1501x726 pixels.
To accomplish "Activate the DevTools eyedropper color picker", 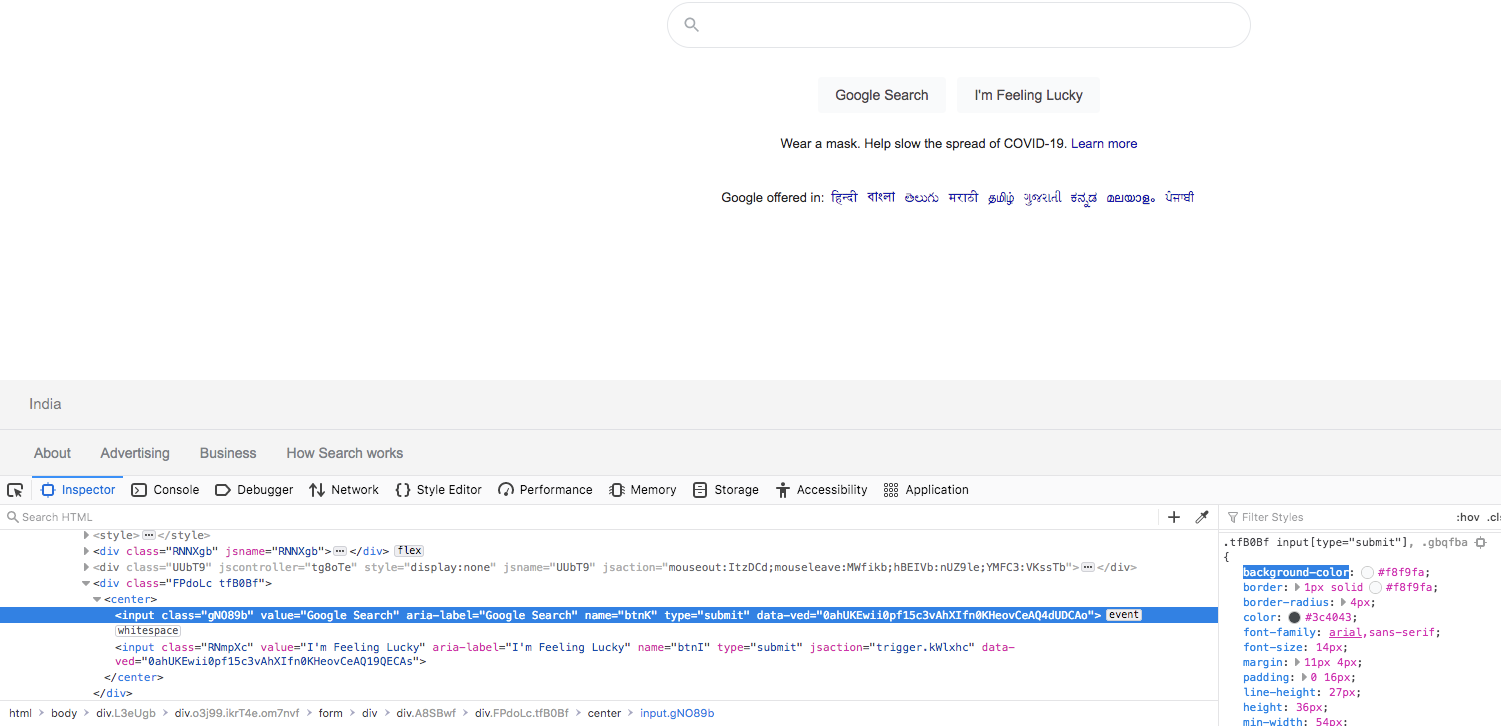I will [x=1201, y=517].
